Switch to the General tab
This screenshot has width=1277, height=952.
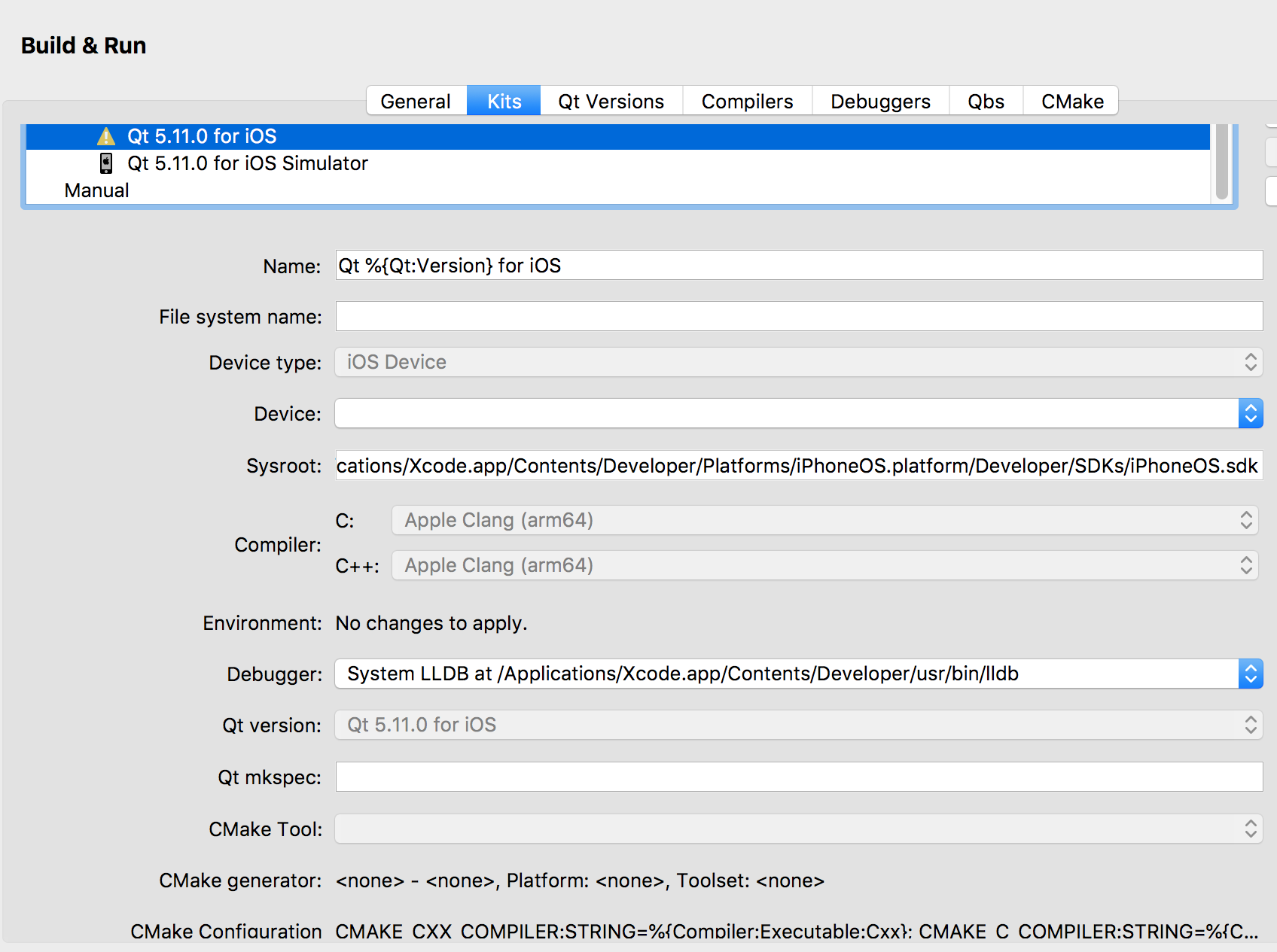point(416,101)
